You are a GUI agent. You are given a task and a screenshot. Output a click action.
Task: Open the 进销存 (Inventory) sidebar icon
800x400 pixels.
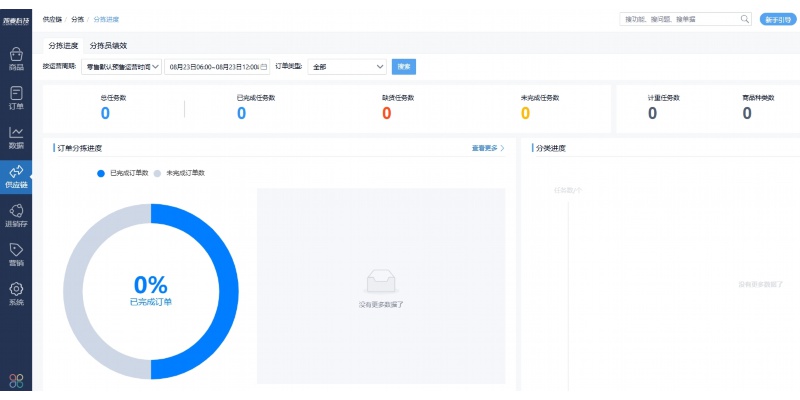click(x=16, y=214)
